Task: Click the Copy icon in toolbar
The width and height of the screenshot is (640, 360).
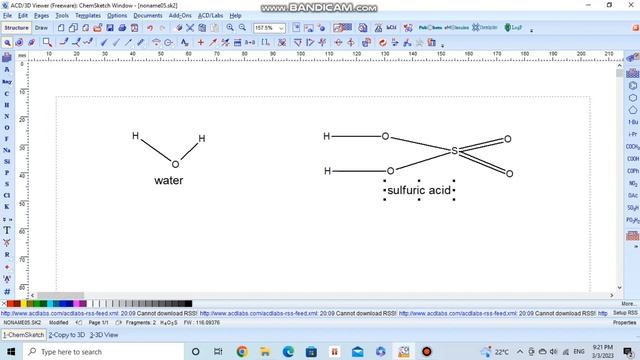Action: [x=202, y=28]
